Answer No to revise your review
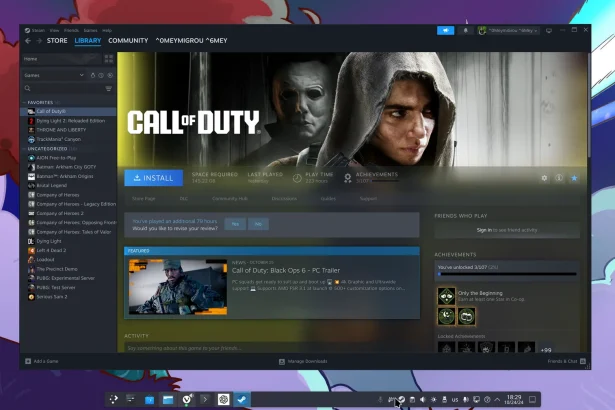Viewport: 615px width, 410px height. point(258,224)
